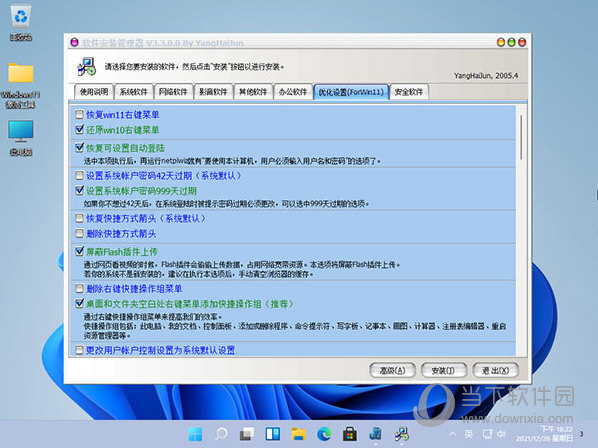Uncheck 屏蔽Flash插件上传 checkbox
The image size is (598, 448).
[x=79, y=251]
